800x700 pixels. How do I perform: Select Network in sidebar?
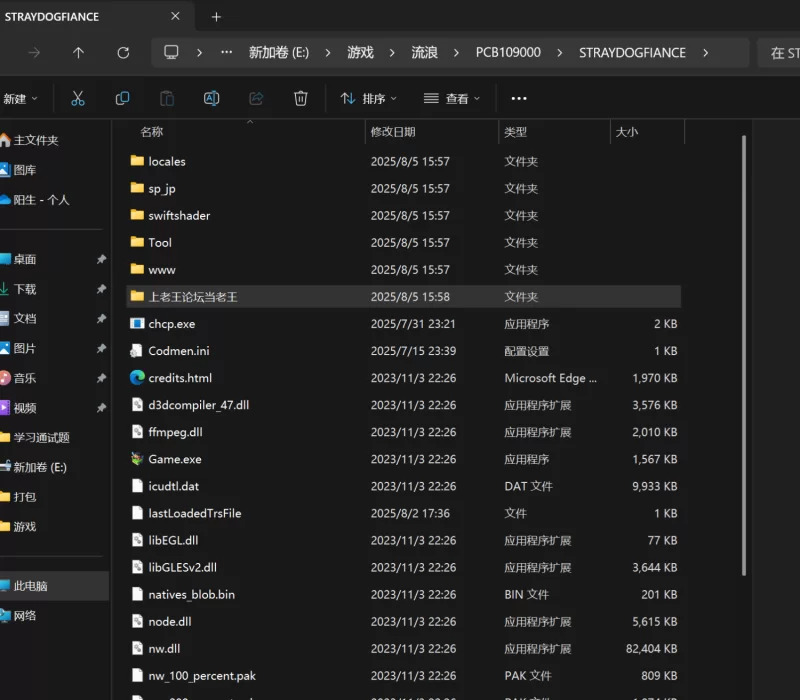click(19, 615)
